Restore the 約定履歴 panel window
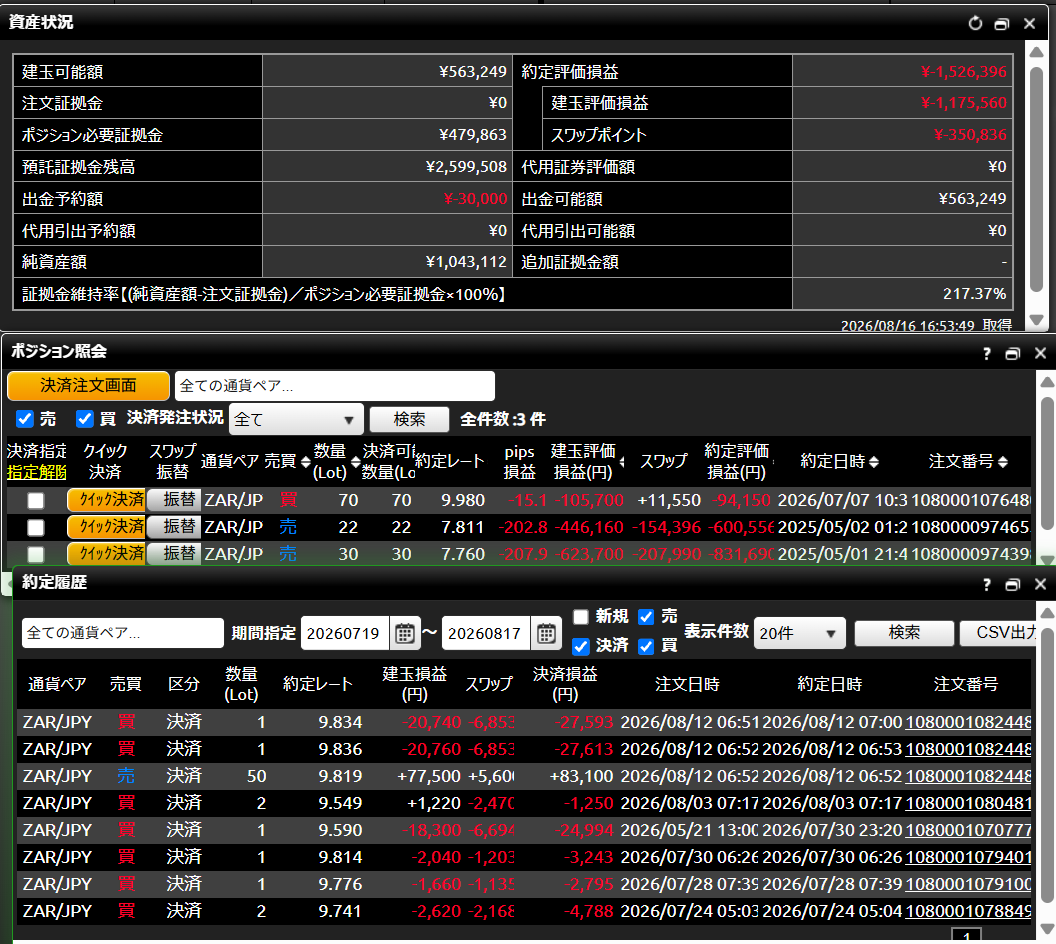 (x=1013, y=584)
